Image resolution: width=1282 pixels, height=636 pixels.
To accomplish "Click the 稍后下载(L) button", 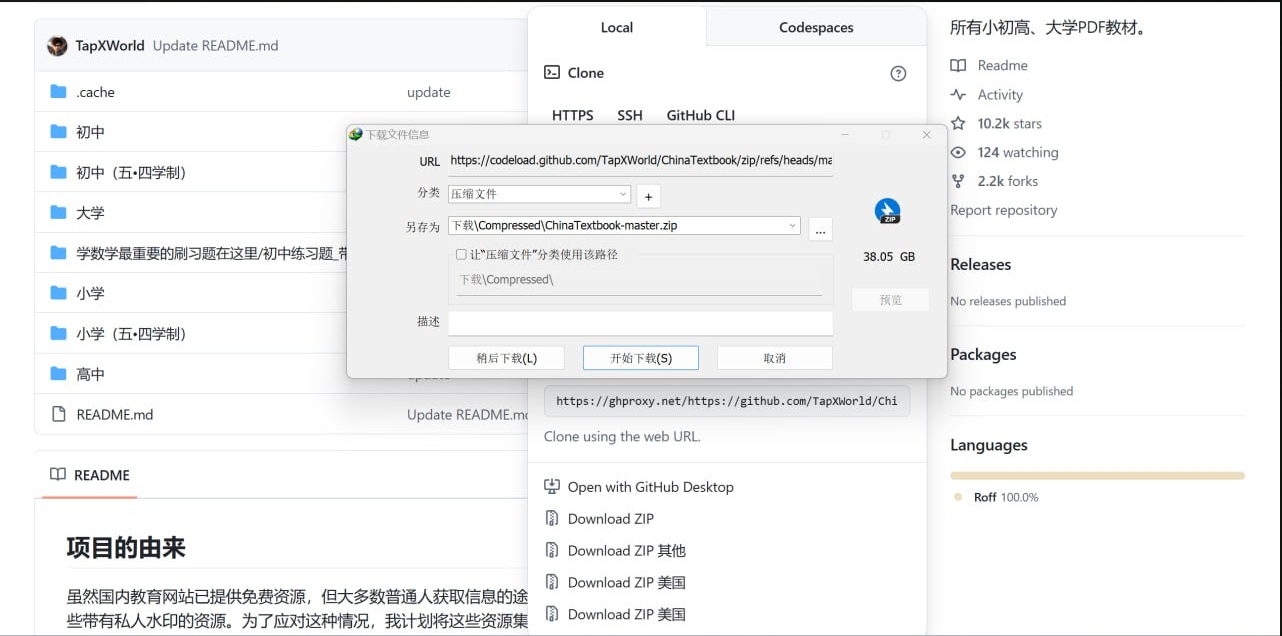I will point(506,357).
